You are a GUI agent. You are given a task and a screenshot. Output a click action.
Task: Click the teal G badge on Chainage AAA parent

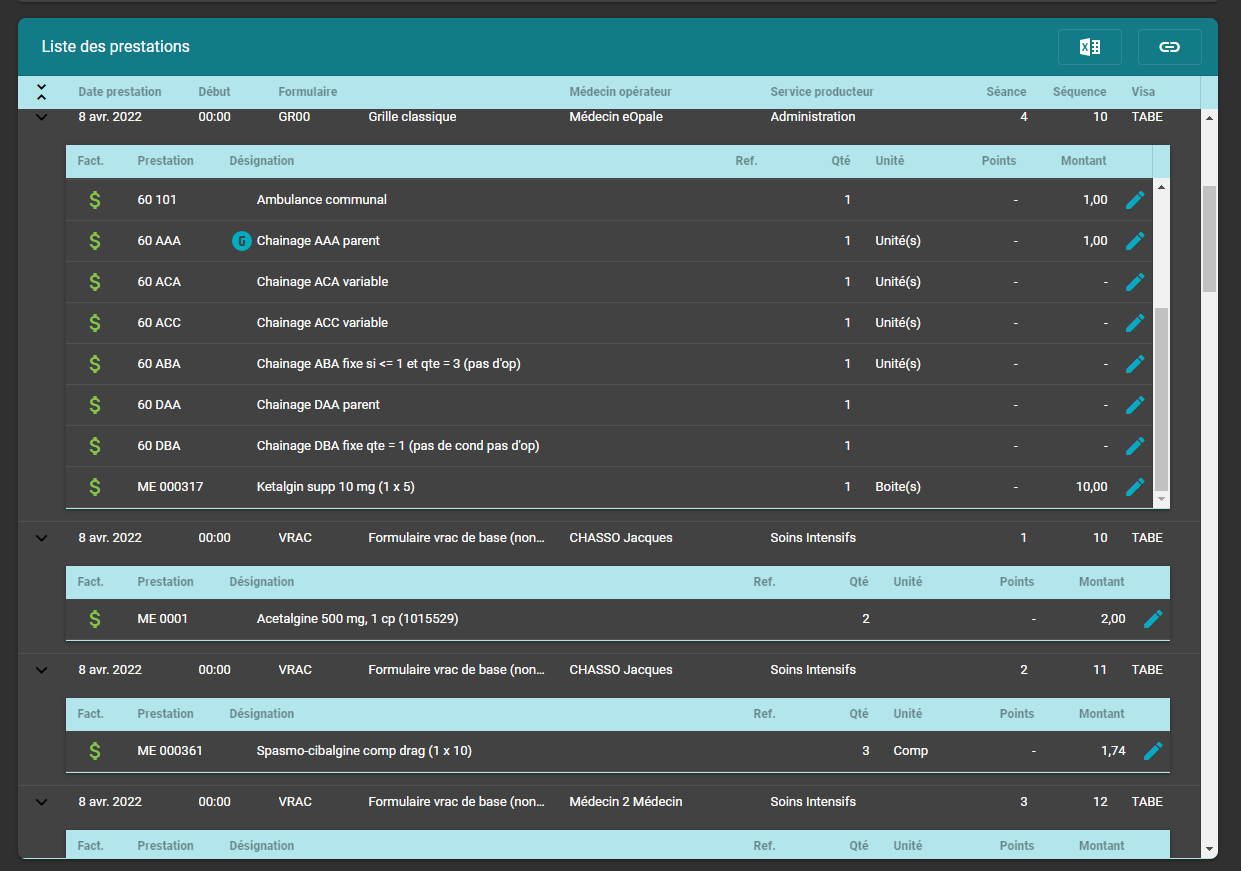241,240
